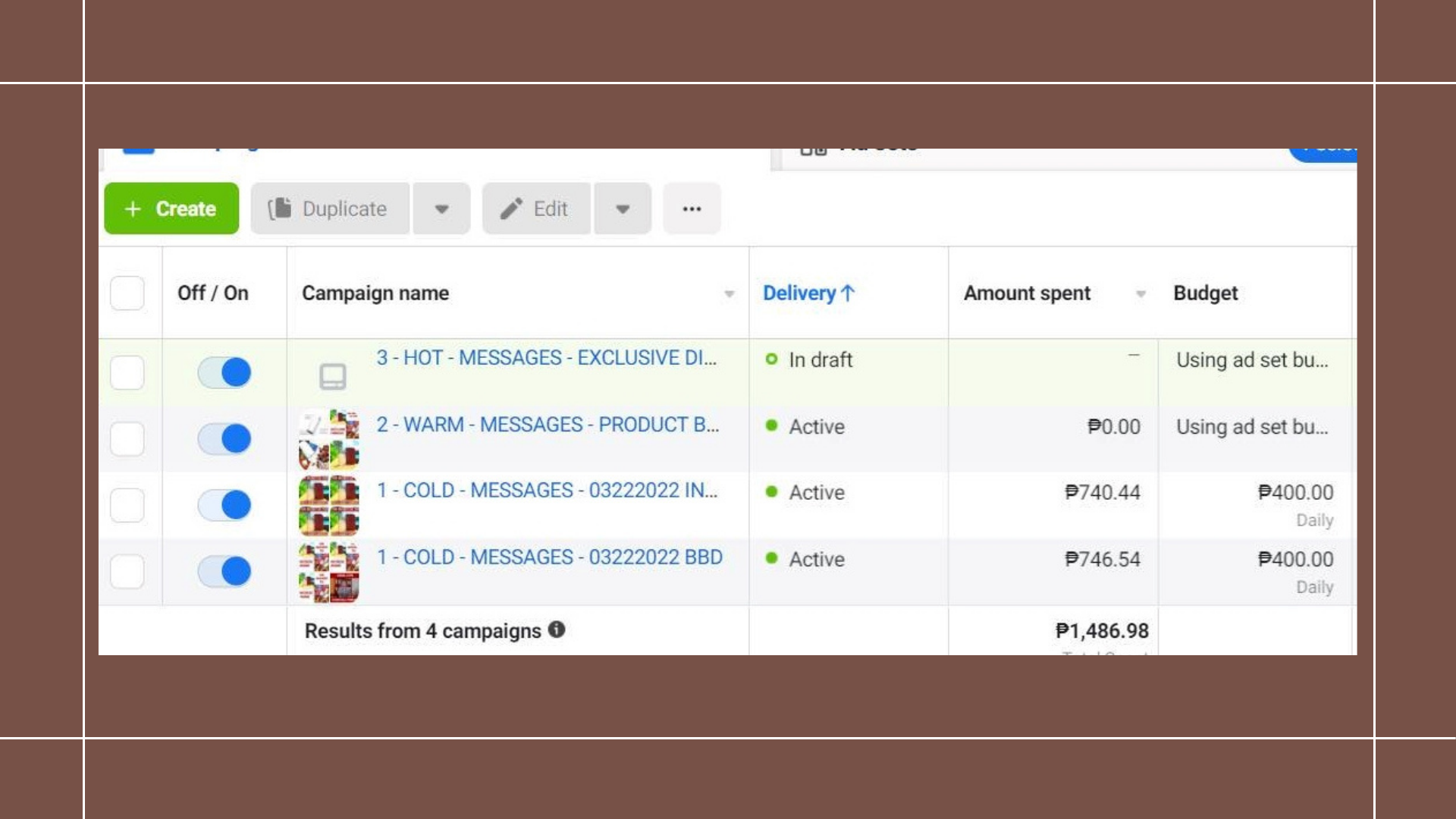Image resolution: width=1456 pixels, height=819 pixels.
Task: Click thumbnail of 1 - COLD 03222022 IN campaign
Action: (x=329, y=506)
